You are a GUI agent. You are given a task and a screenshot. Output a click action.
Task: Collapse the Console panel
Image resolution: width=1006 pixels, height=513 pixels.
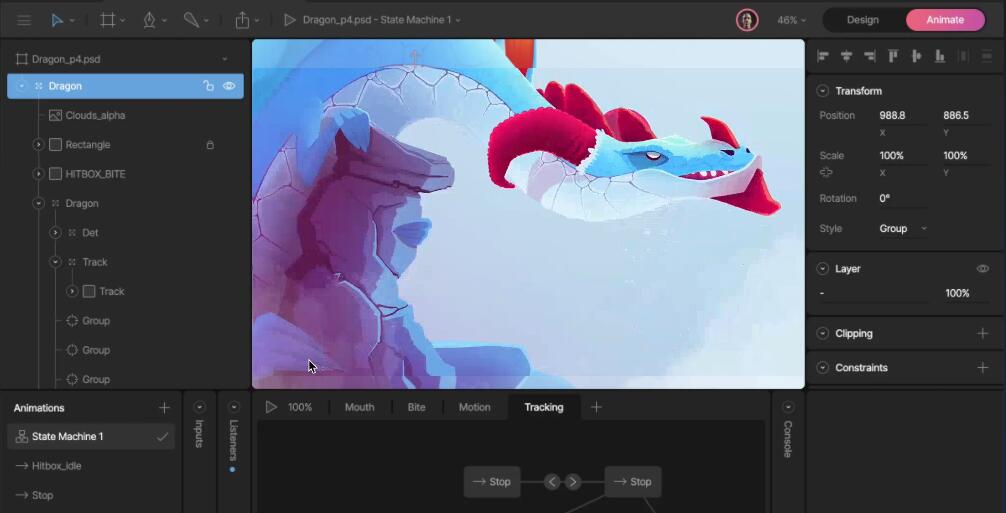coord(789,407)
